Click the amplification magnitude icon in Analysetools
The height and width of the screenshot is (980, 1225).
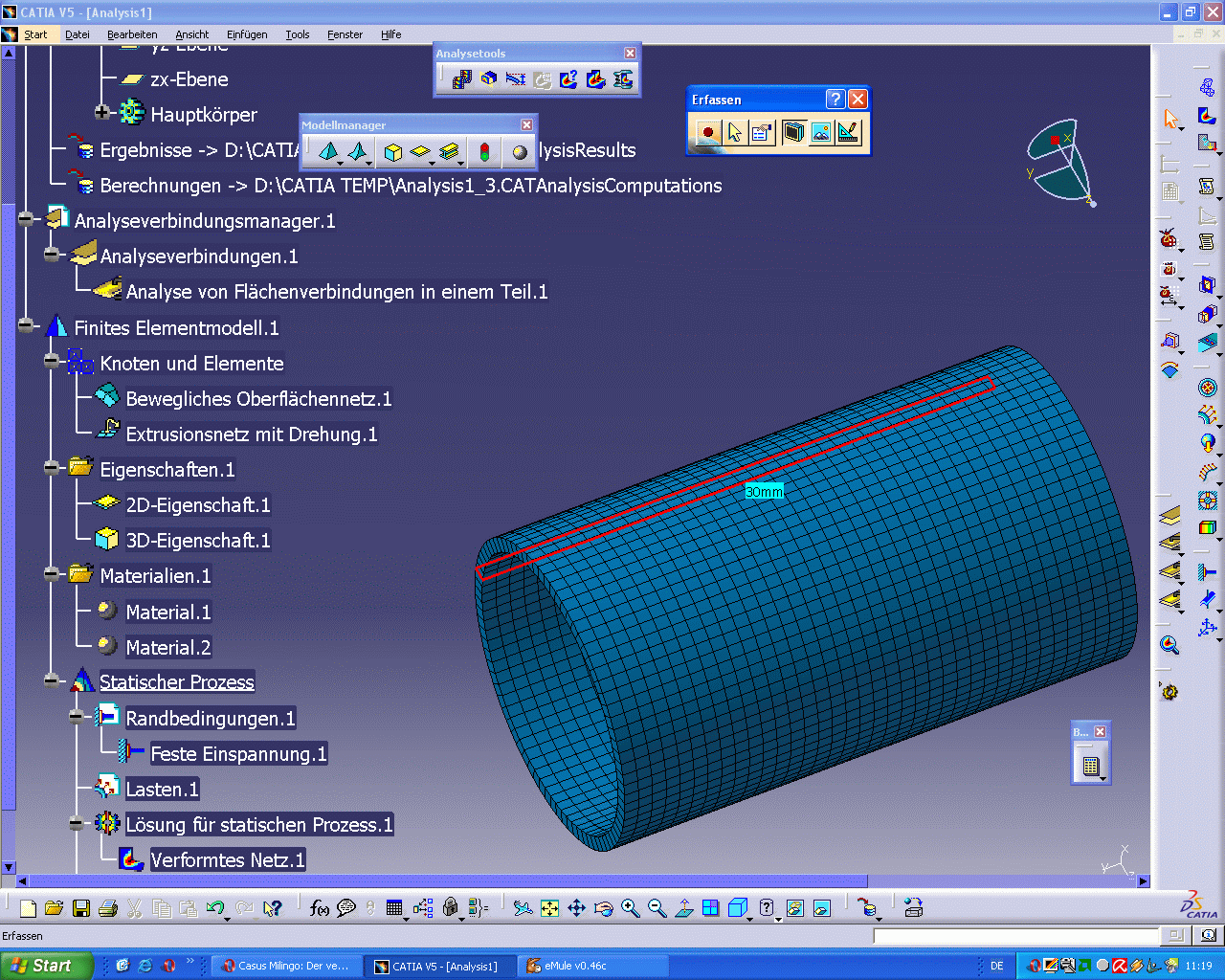pos(516,79)
